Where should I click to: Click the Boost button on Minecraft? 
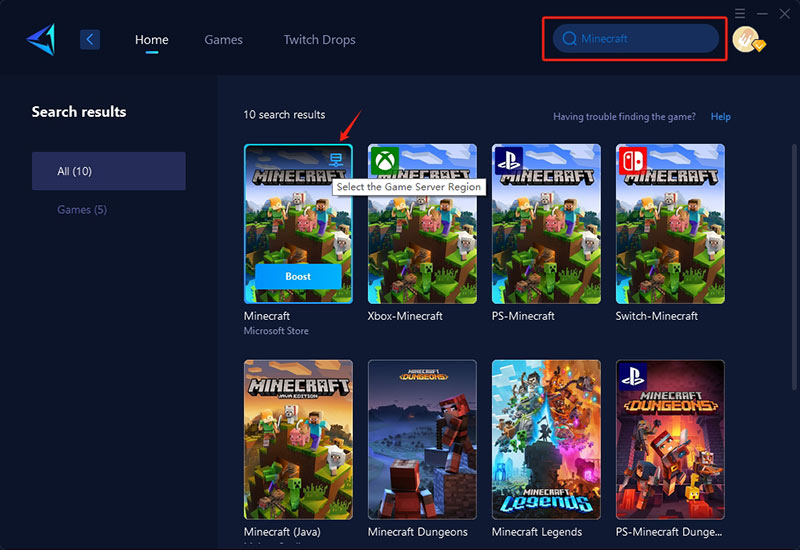tap(298, 277)
